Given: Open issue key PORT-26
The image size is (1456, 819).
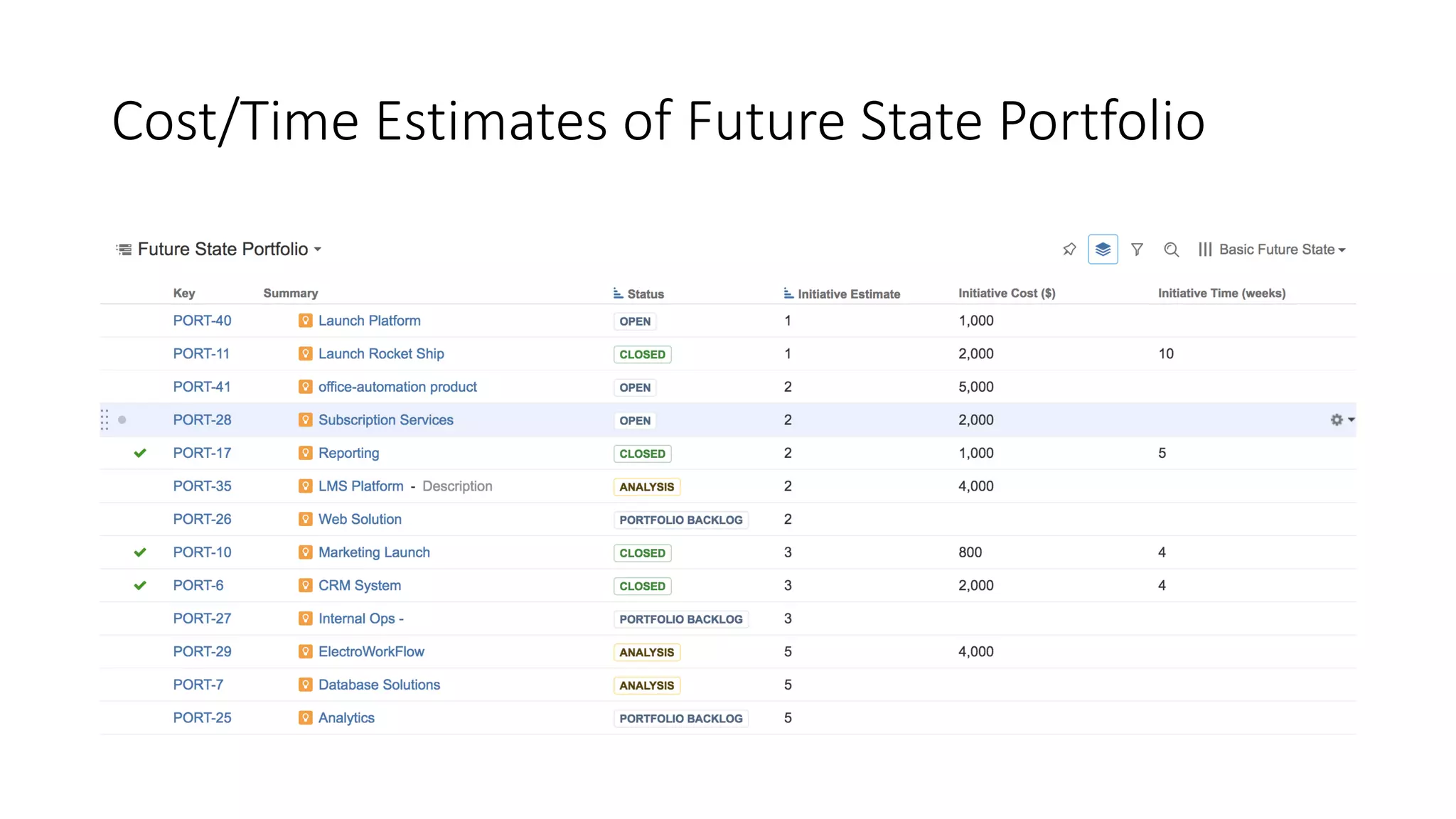Looking at the screenshot, I should (x=202, y=520).
